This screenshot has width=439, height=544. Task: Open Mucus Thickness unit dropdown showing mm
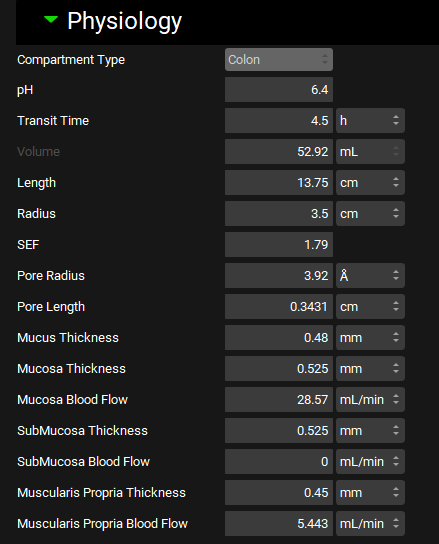[370, 337]
